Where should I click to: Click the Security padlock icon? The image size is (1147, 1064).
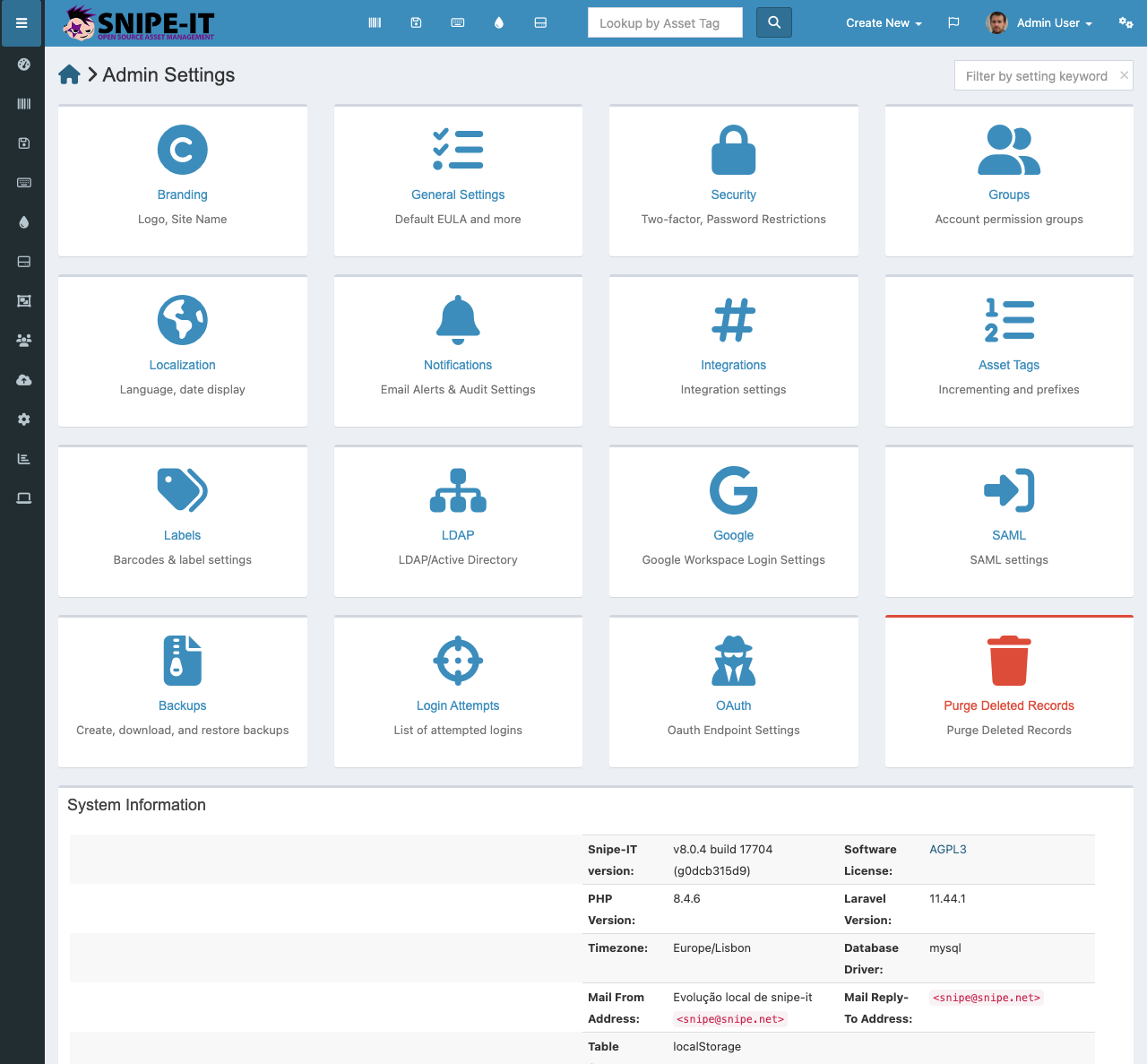(734, 150)
